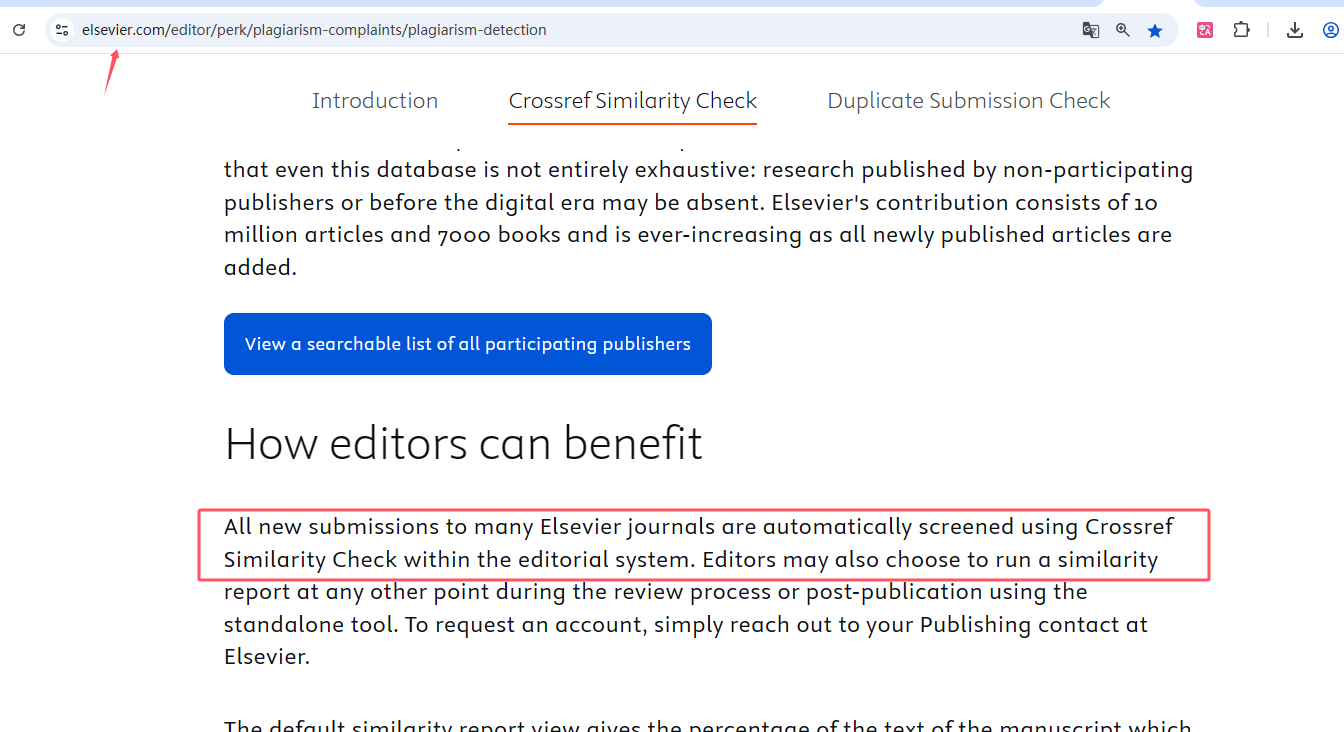Open searchable list of all participating publishers
1344x732 pixels.
468,344
